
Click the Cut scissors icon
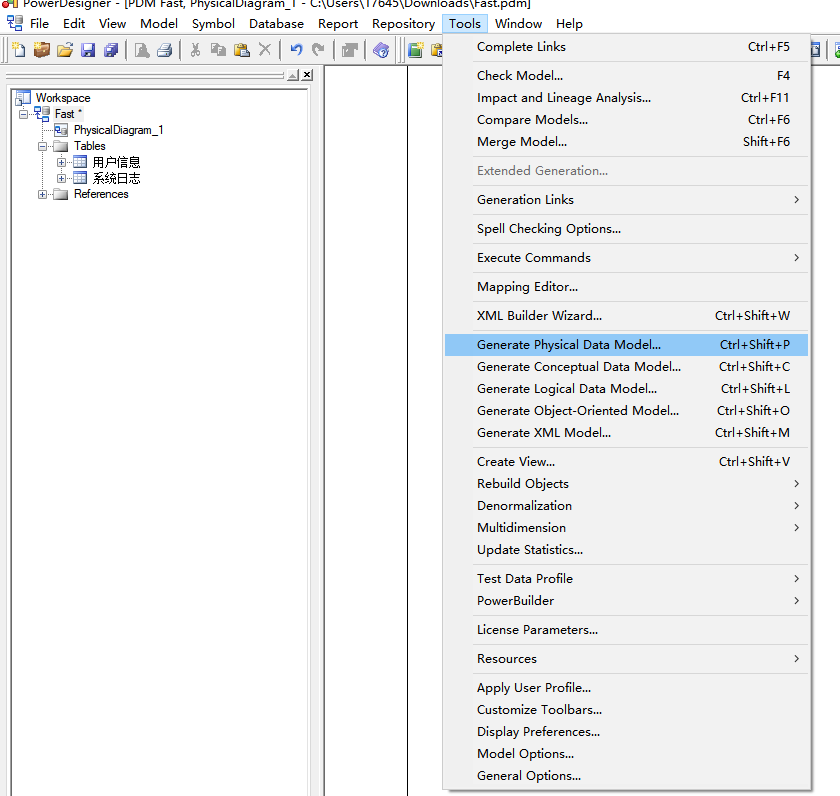coord(196,50)
